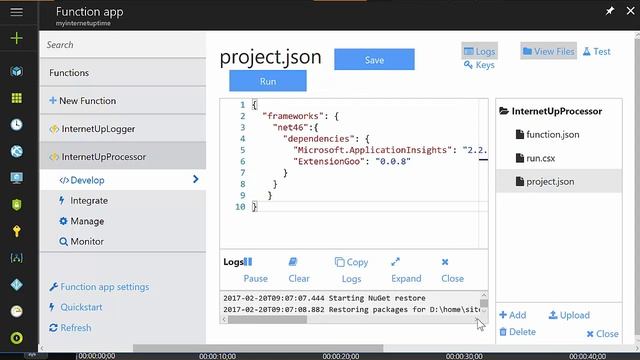This screenshot has width=640, height=360.
Task: Open the blue diamond icon in sidebar
Action: coord(17,284)
